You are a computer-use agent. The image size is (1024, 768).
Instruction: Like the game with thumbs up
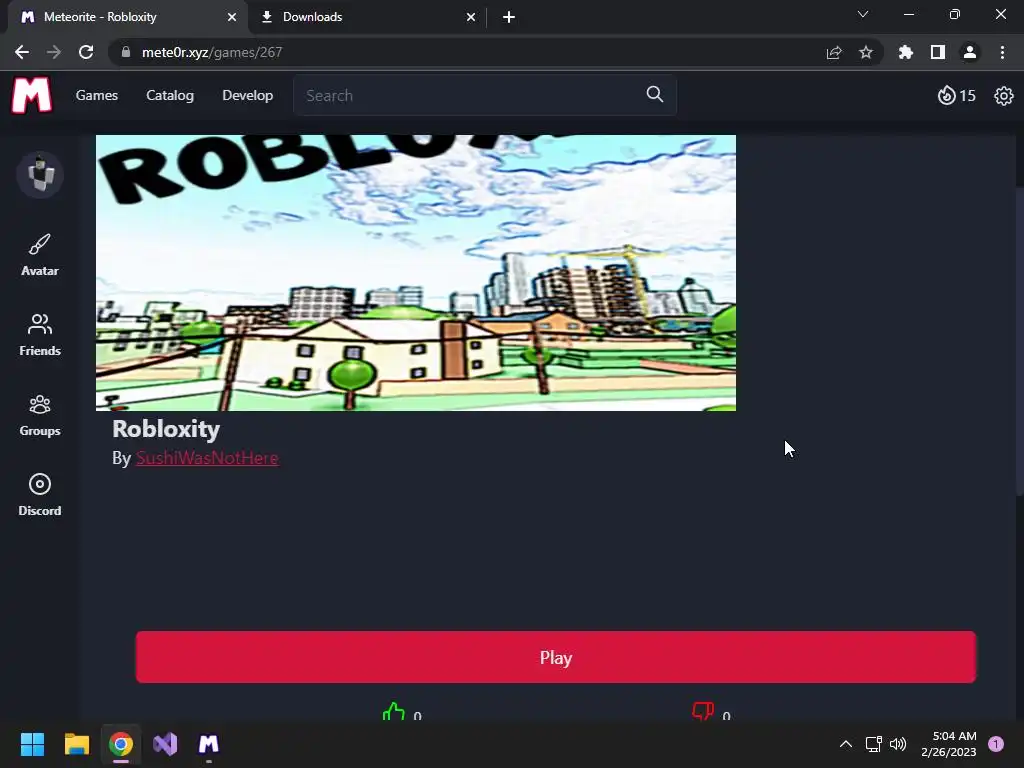click(394, 712)
